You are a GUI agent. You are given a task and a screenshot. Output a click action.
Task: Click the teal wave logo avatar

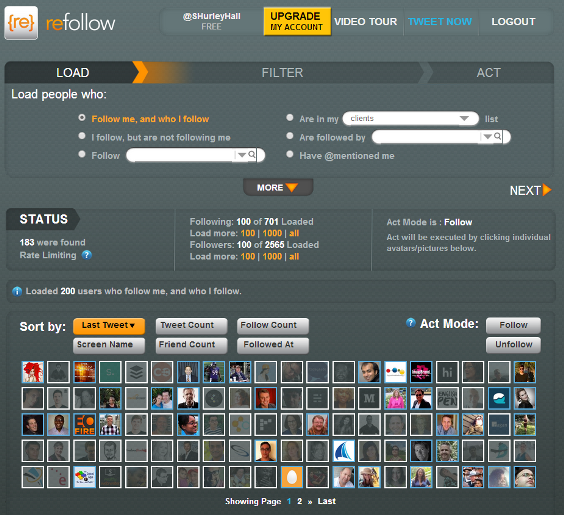coord(499,398)
